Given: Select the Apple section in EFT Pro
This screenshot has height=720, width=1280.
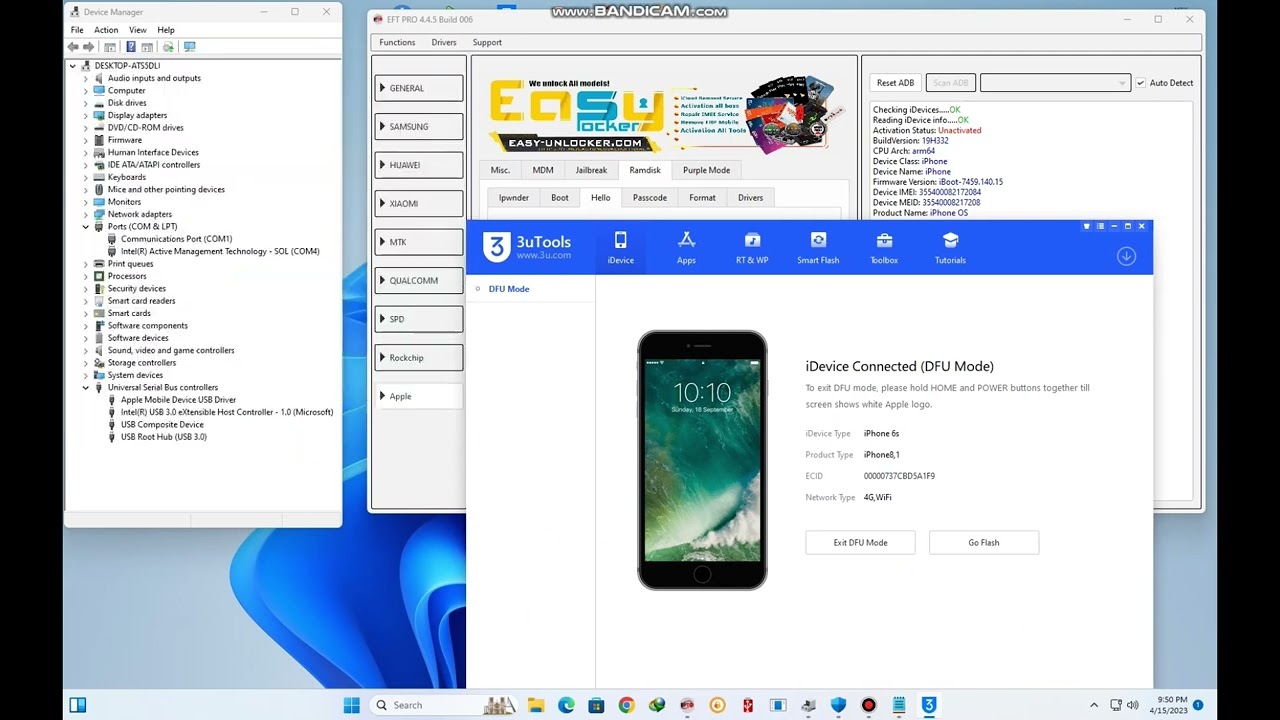Looking at the screenshot, I should 418,396.
